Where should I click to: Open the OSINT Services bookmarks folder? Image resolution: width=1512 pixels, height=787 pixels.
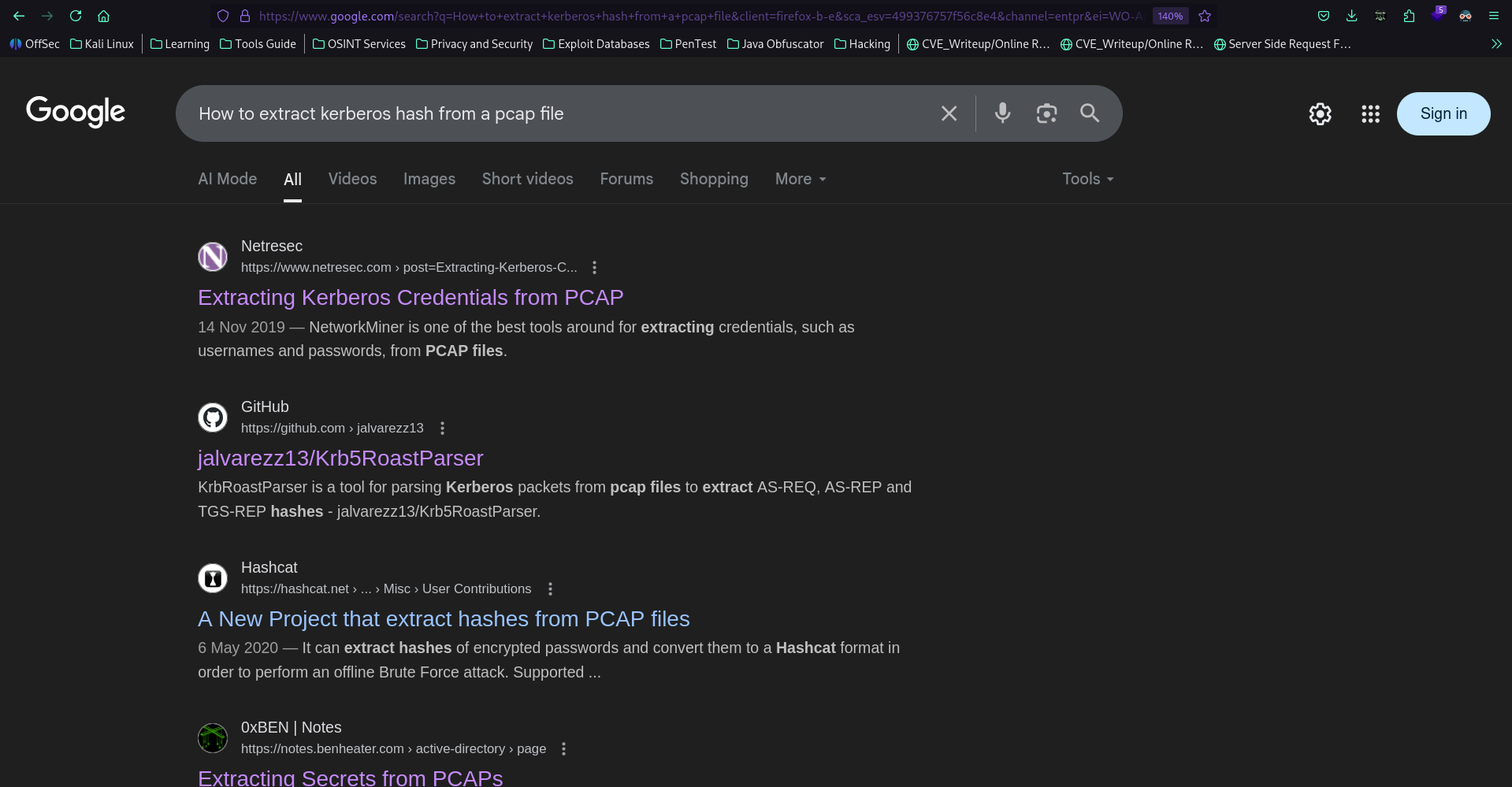[x=359, y=44]
